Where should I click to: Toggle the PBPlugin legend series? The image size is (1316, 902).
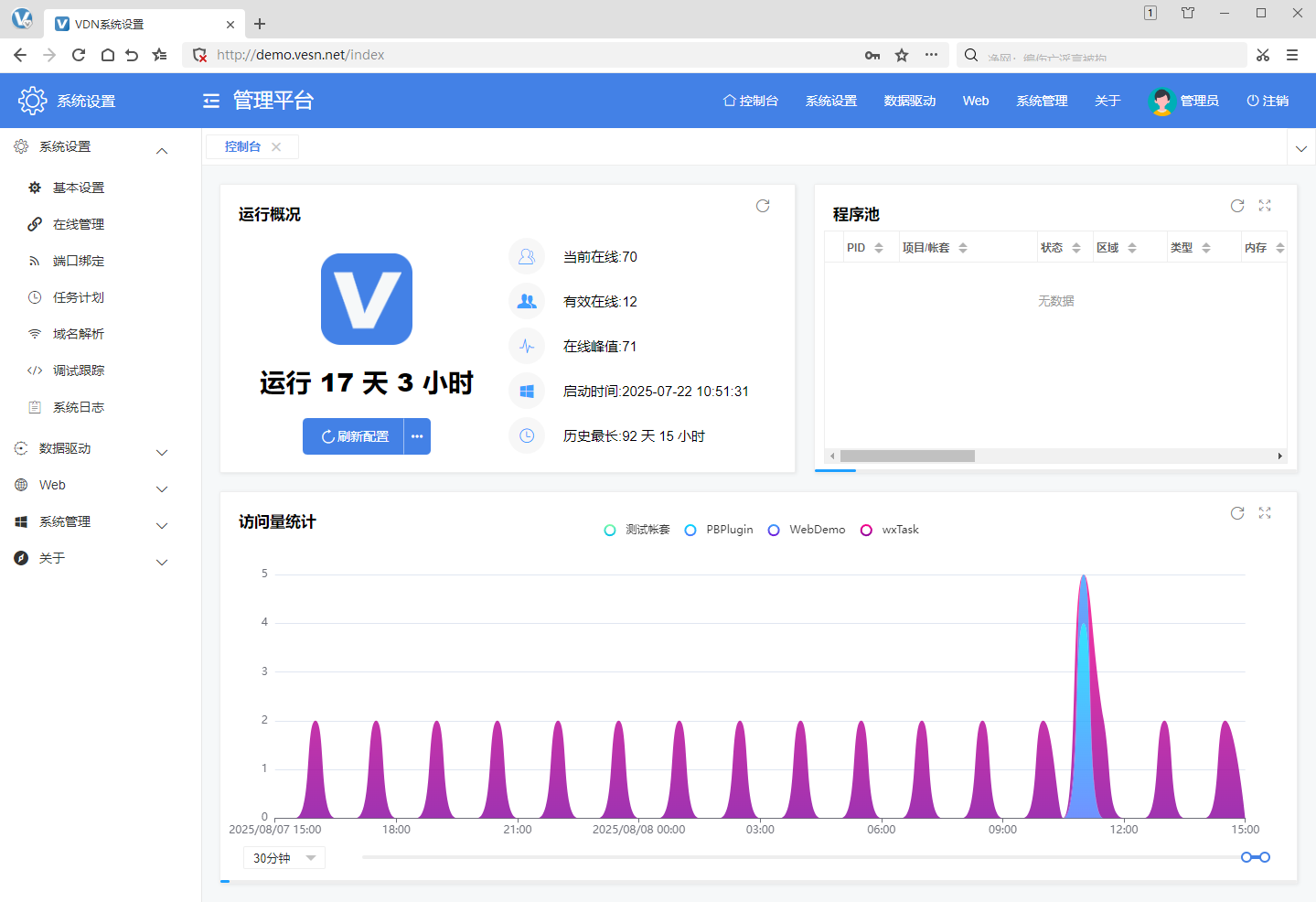tap(719, 530)
